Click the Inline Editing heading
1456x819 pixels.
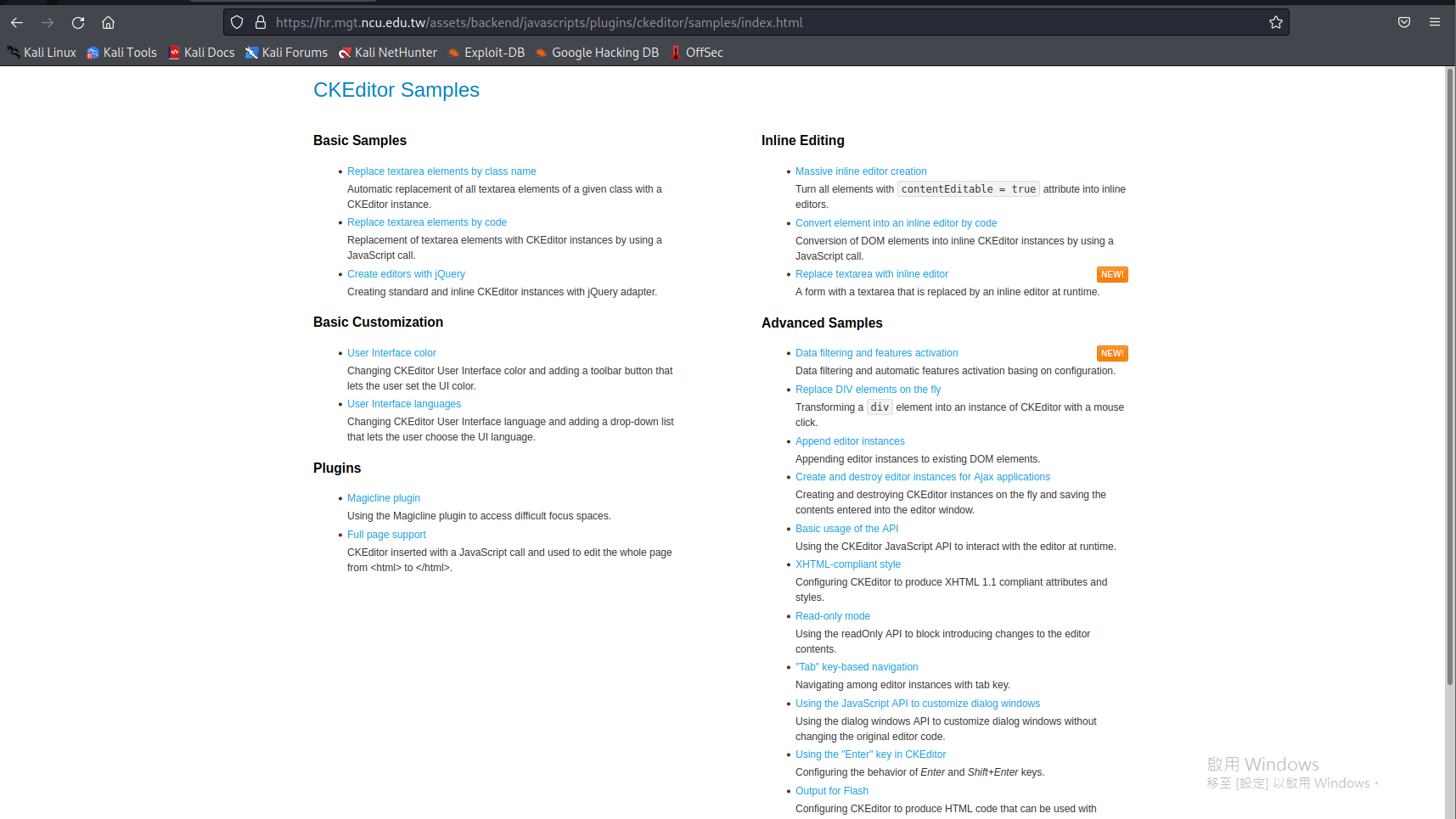(803, 141)
